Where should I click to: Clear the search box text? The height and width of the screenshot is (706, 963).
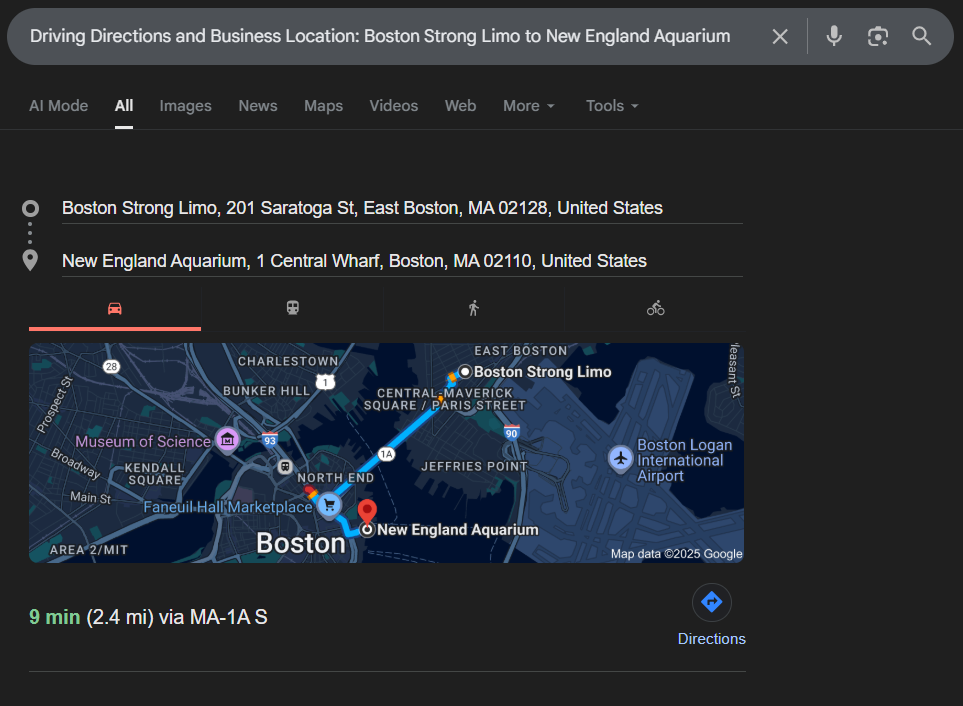(x=780, y=37)
